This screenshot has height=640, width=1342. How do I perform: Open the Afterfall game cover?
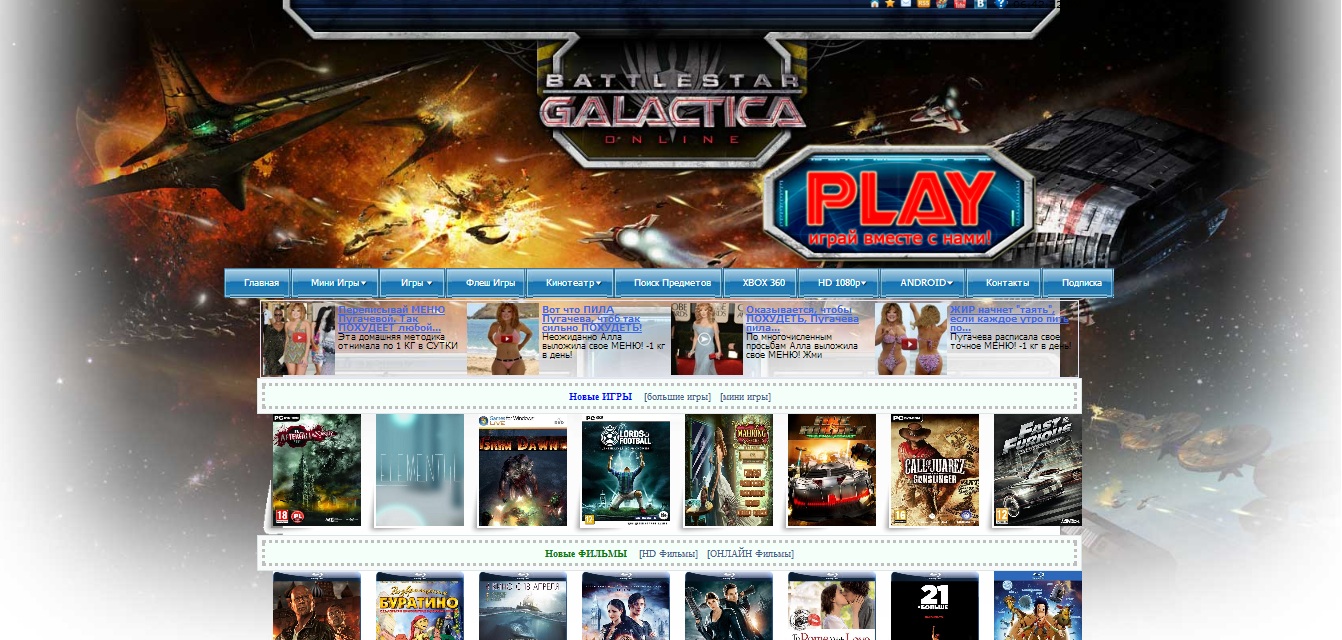tap(317, 470)
